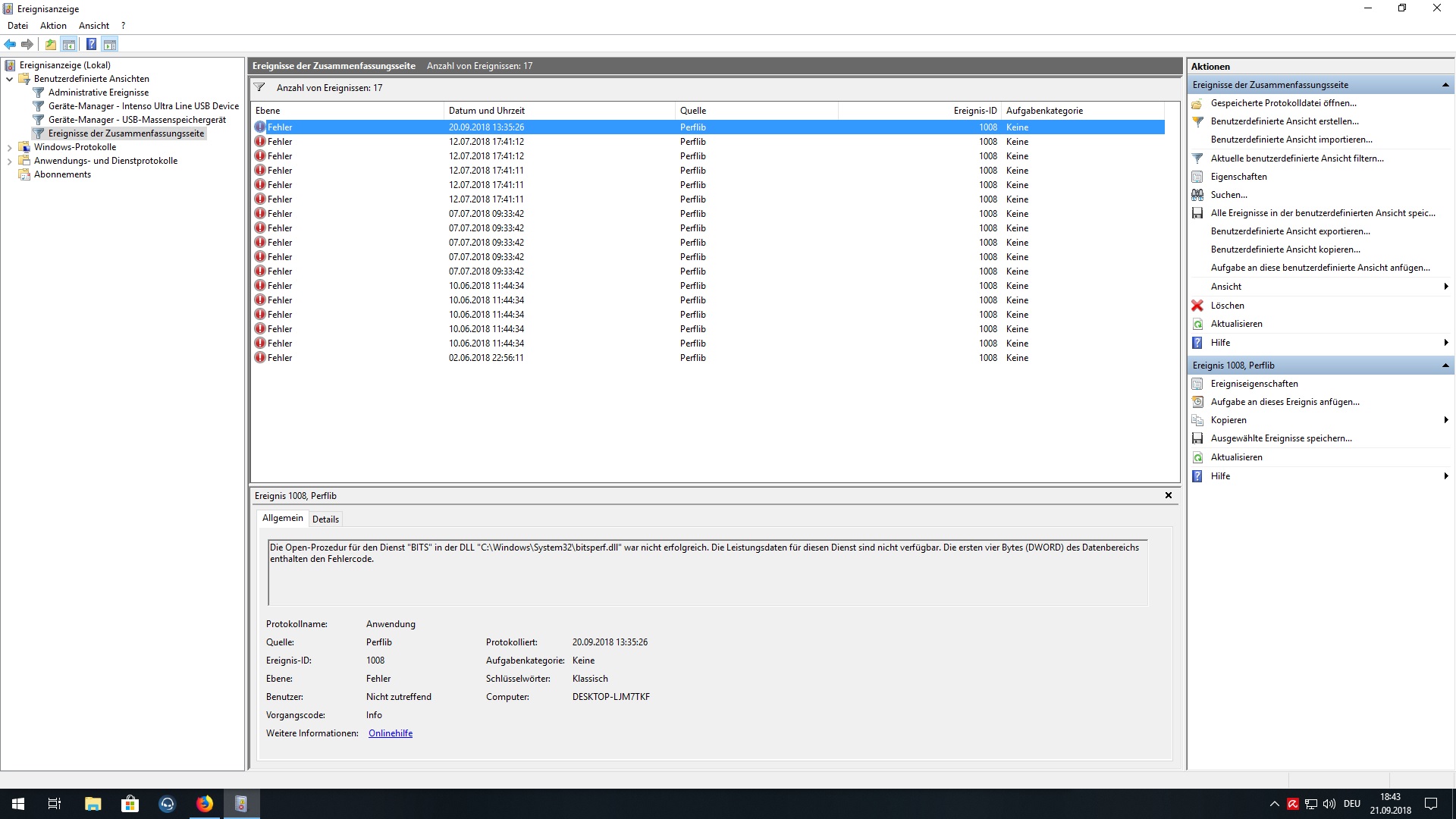
Task: Click the Suchen binoculars icon
Action: click(1197, 195)
